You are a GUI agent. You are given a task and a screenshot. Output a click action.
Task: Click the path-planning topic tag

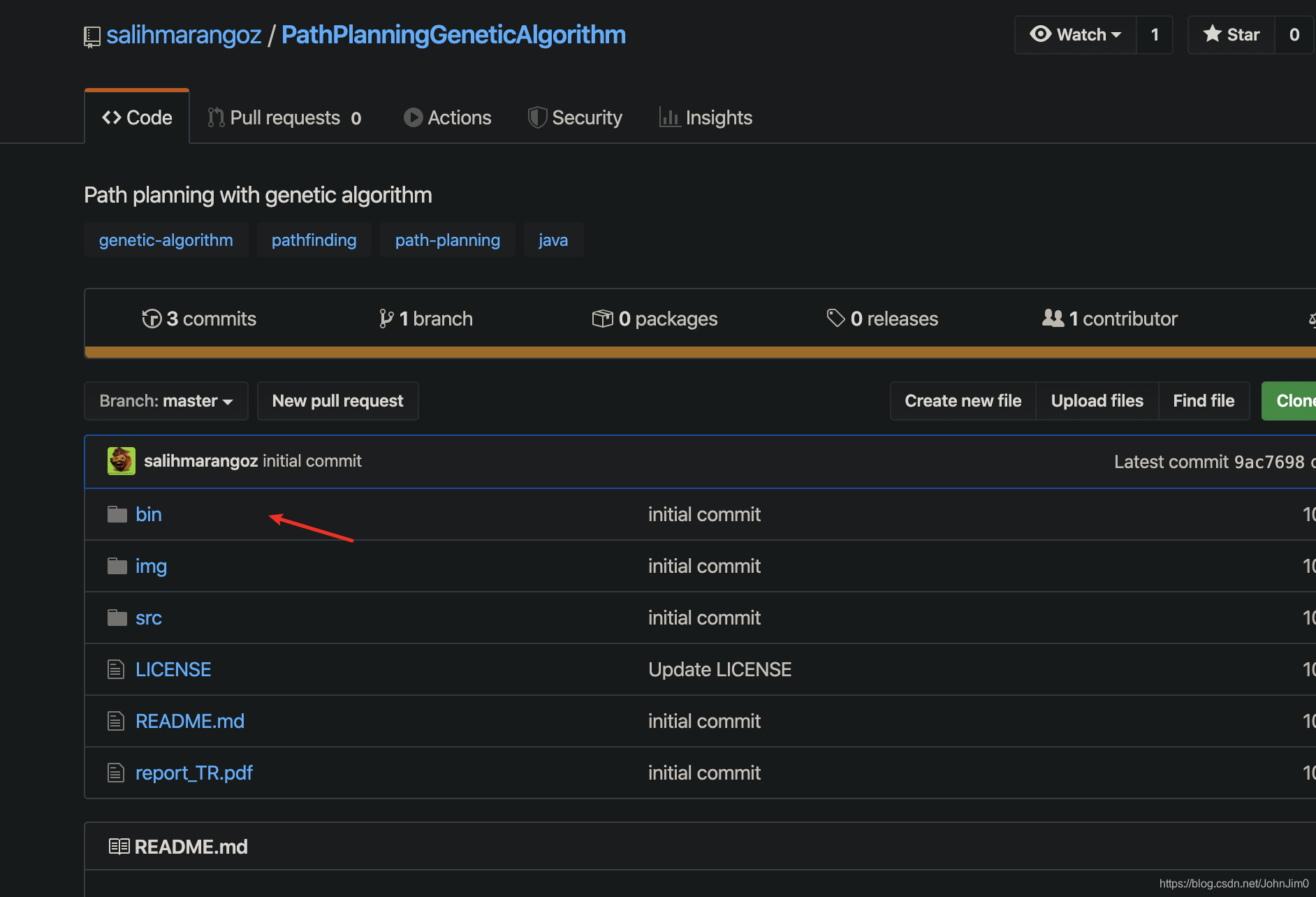(448, 240)
